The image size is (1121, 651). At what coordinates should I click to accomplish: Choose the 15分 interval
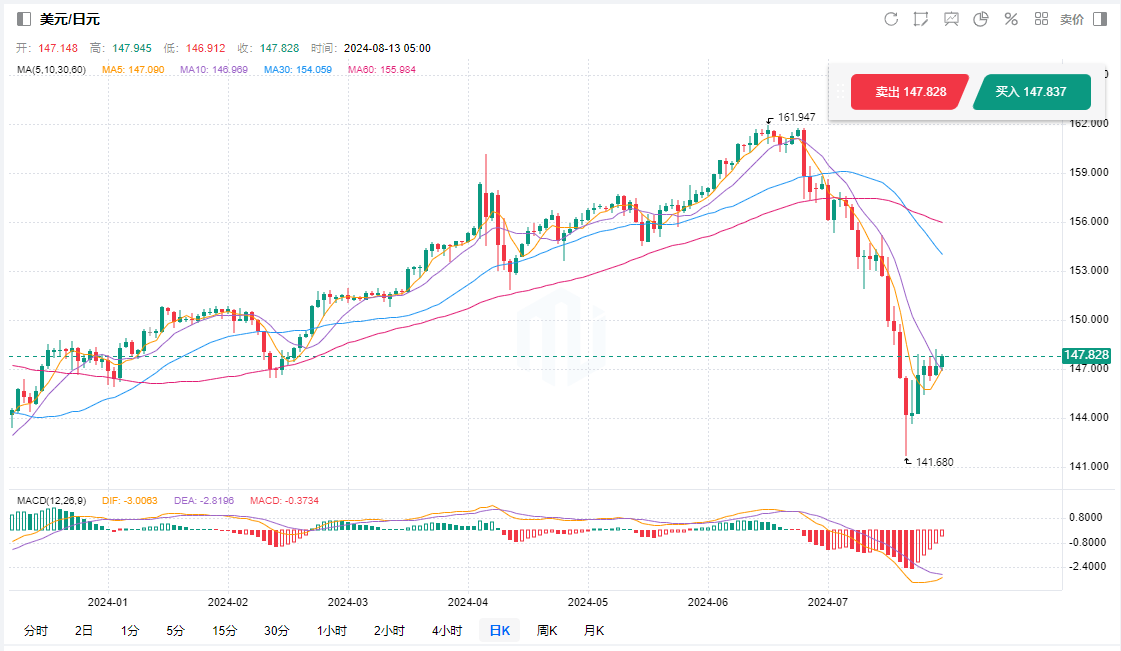pos(224,630)
